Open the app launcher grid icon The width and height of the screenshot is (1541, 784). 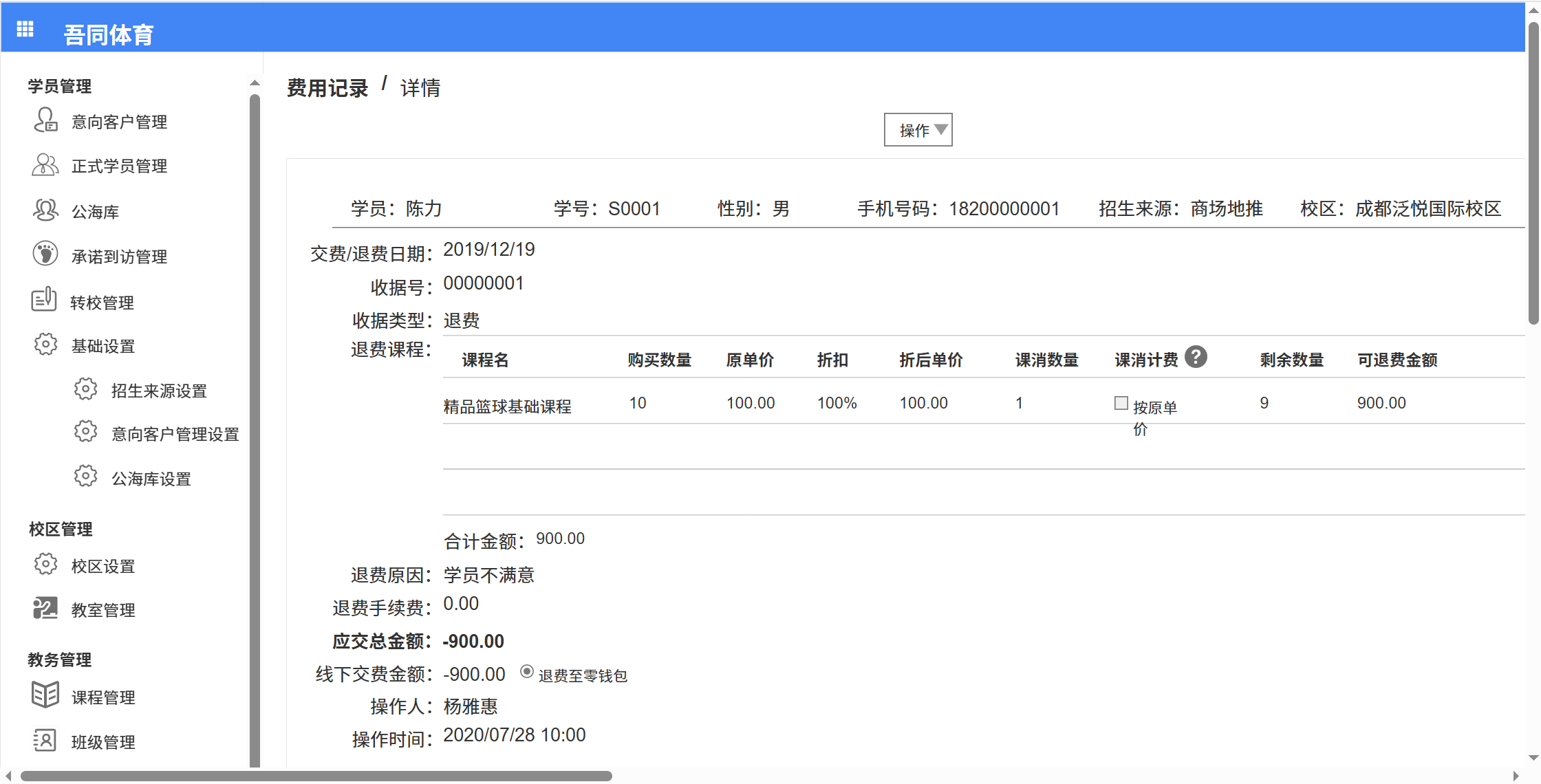pos(25,28)
